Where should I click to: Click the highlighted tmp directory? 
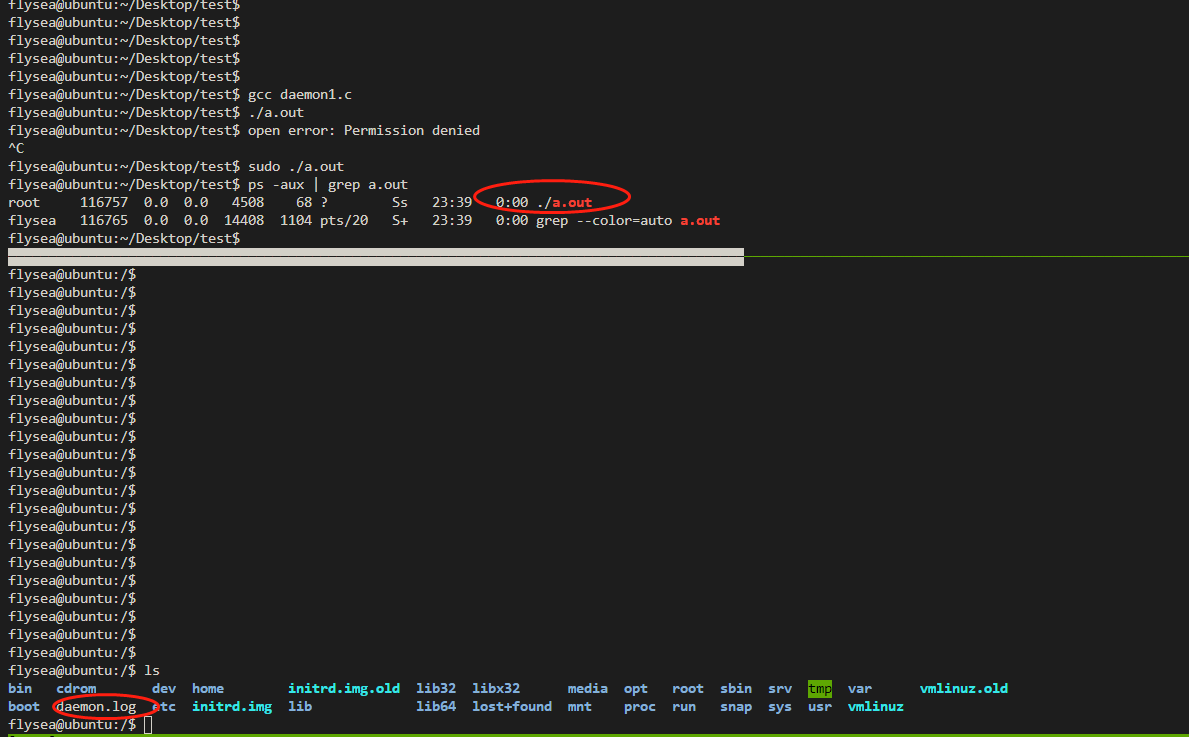coord(819,688)
